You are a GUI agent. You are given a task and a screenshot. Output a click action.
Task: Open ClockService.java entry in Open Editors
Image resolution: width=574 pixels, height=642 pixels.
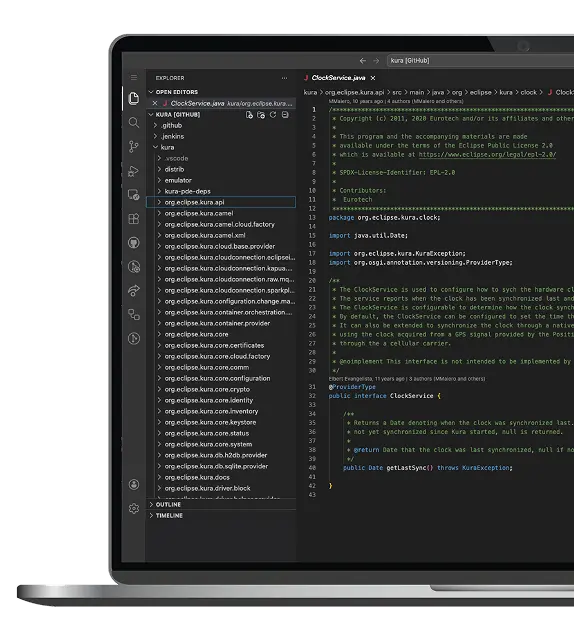pos(221,103)
